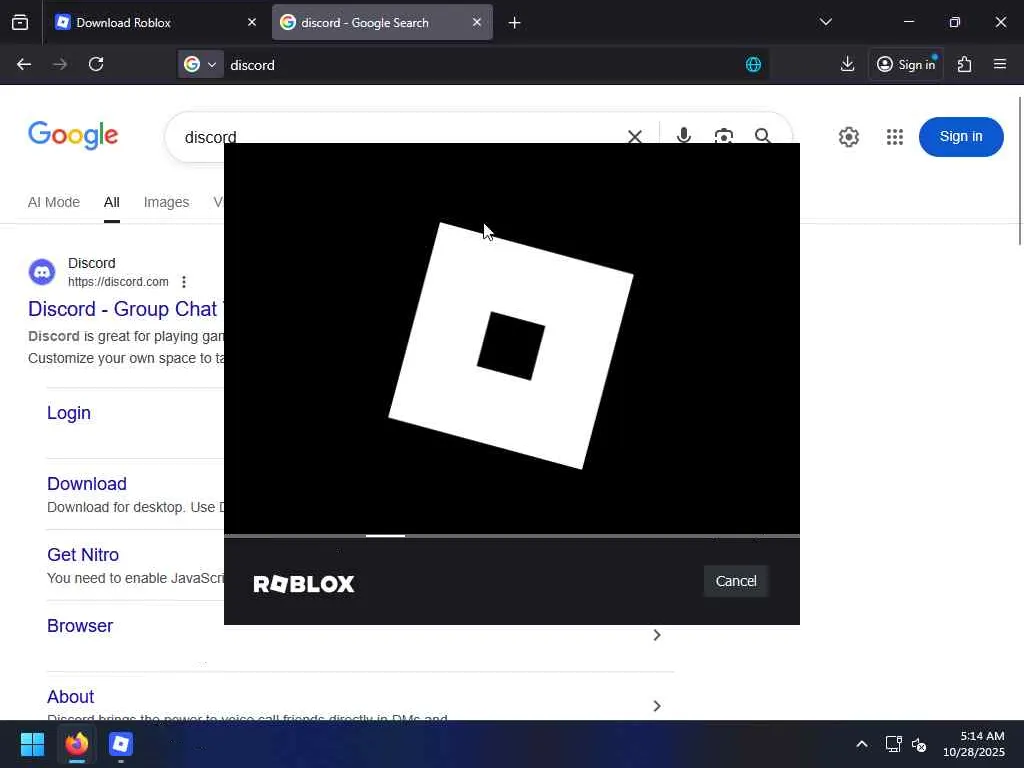Click the Firefox taskbar icon
This screenshot has width=1024, height=768.
click(x=77, y=744)
